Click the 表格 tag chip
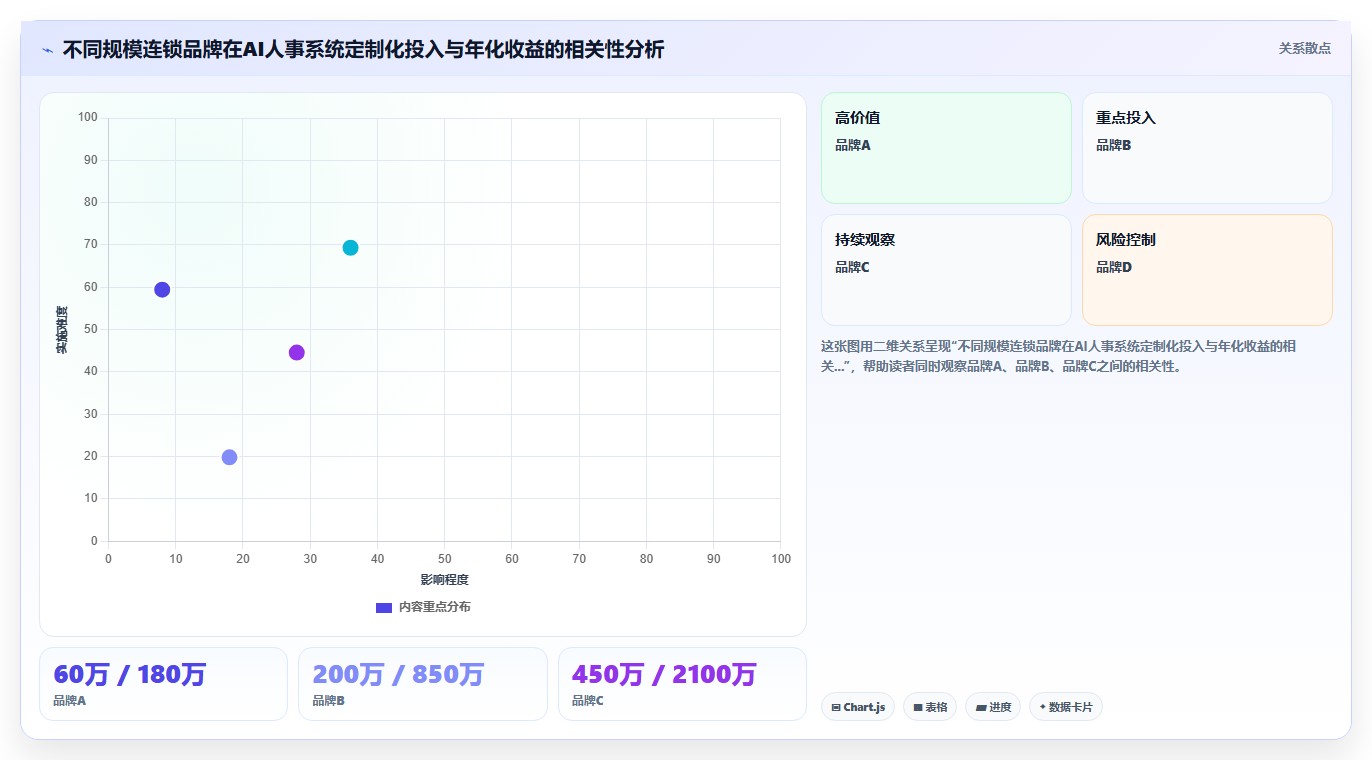The width and height of the screenshot is (1372, 760). tap(930, 707)
